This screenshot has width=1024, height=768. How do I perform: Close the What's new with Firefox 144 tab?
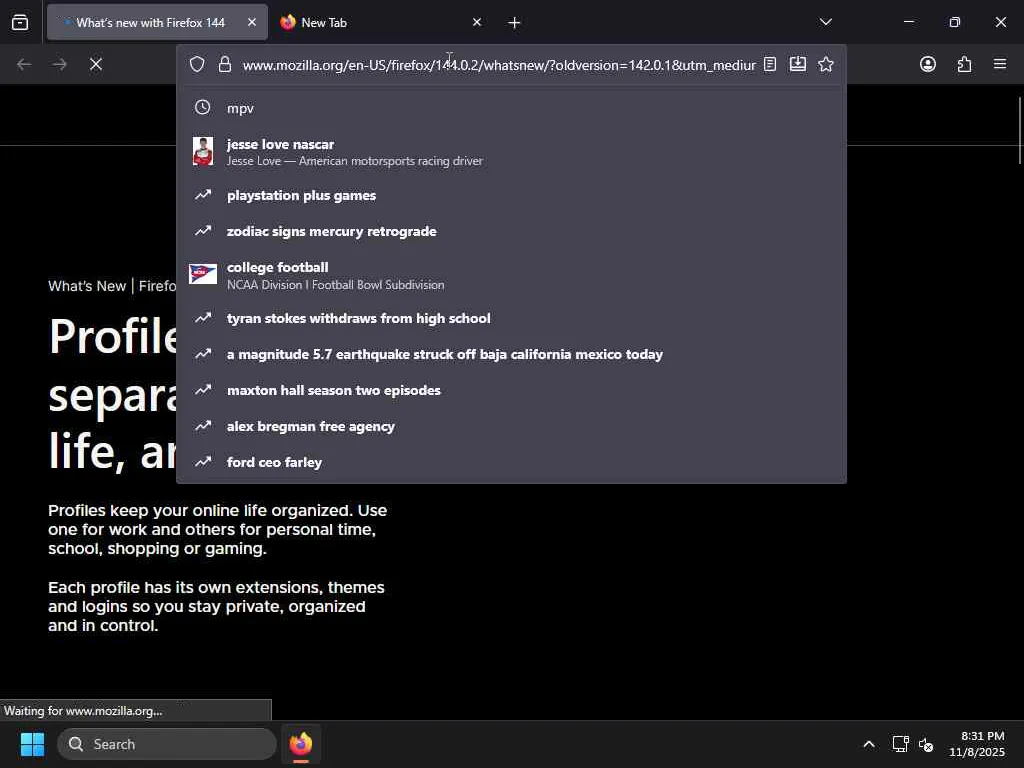pyautogui.click(x=252, y=22)
